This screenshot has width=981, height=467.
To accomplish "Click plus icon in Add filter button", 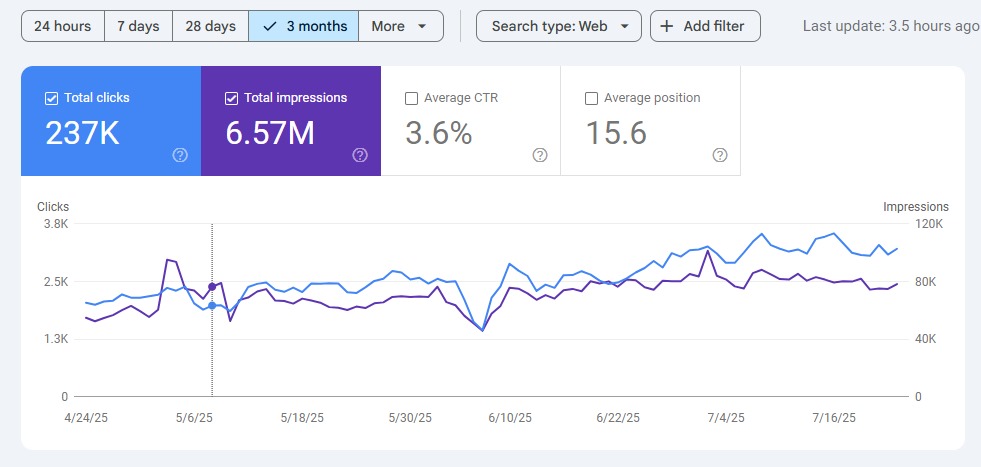I will click(x=667, y=26).
